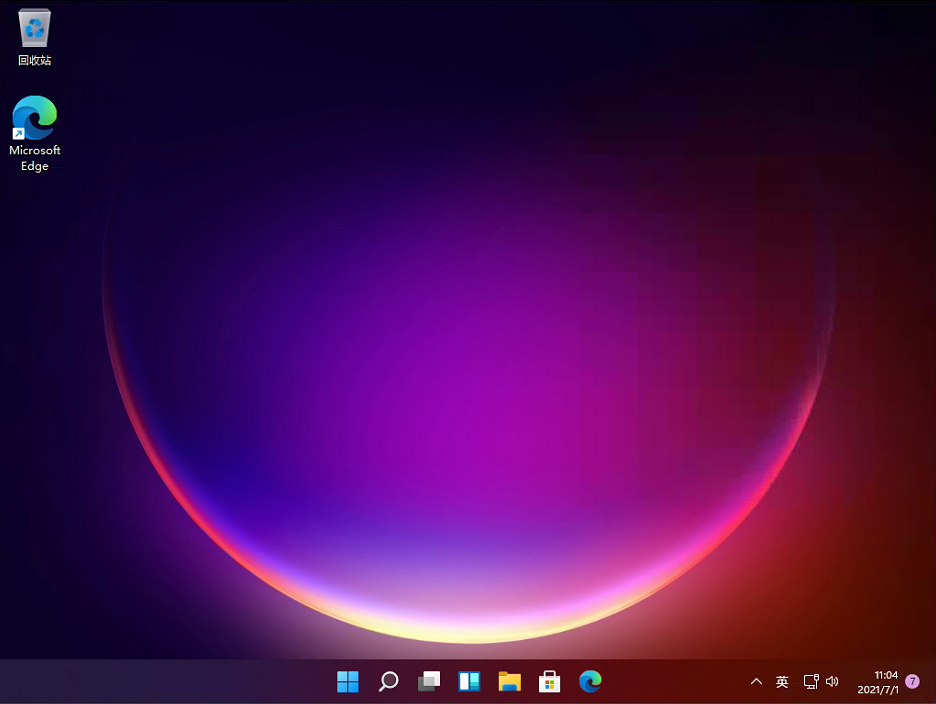The height and width of the screenshot is (704, 936).
Task: Click the 回收站 label text
Action: pos(35,61)
